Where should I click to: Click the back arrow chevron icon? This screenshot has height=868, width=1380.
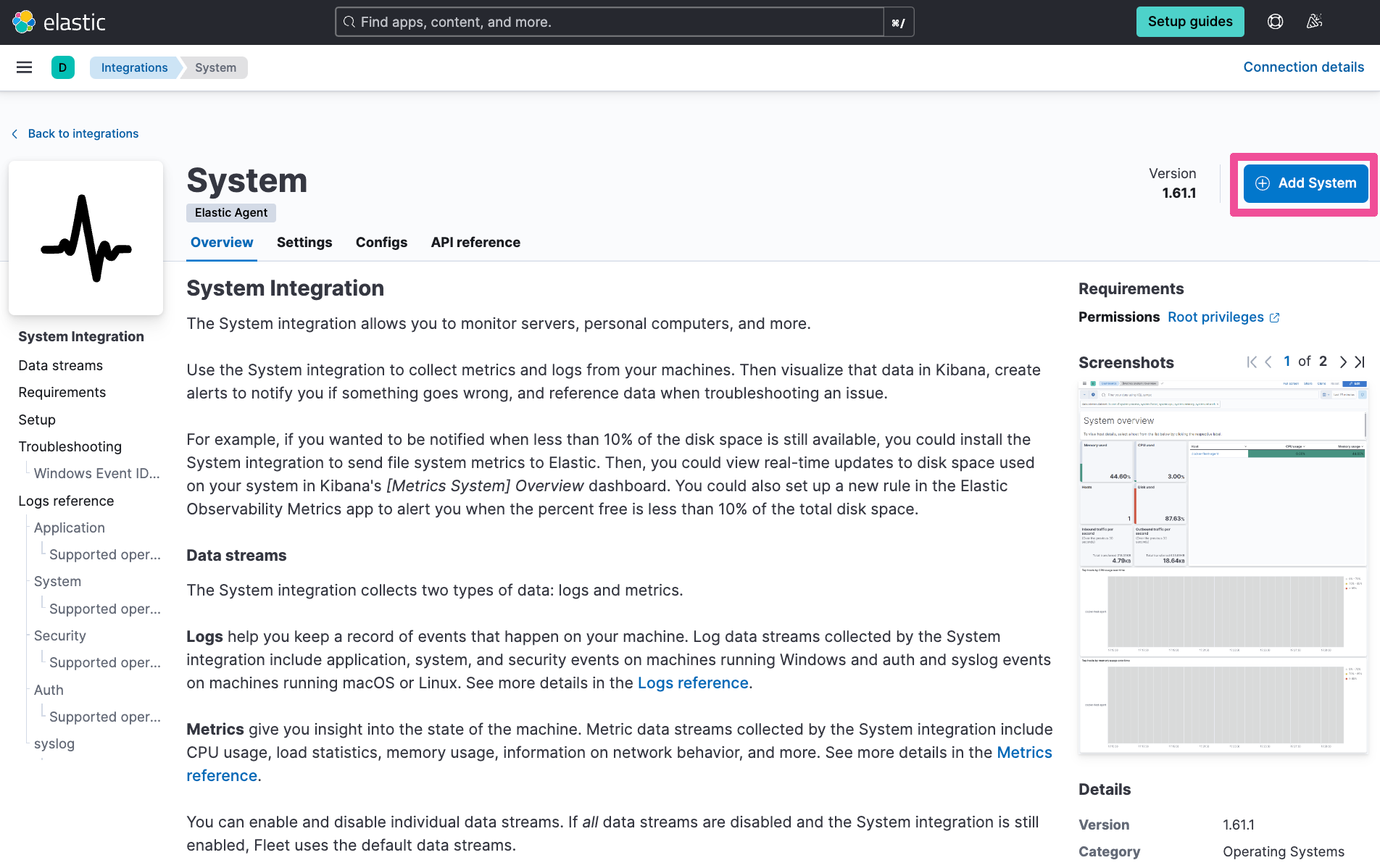coord(14,134)
